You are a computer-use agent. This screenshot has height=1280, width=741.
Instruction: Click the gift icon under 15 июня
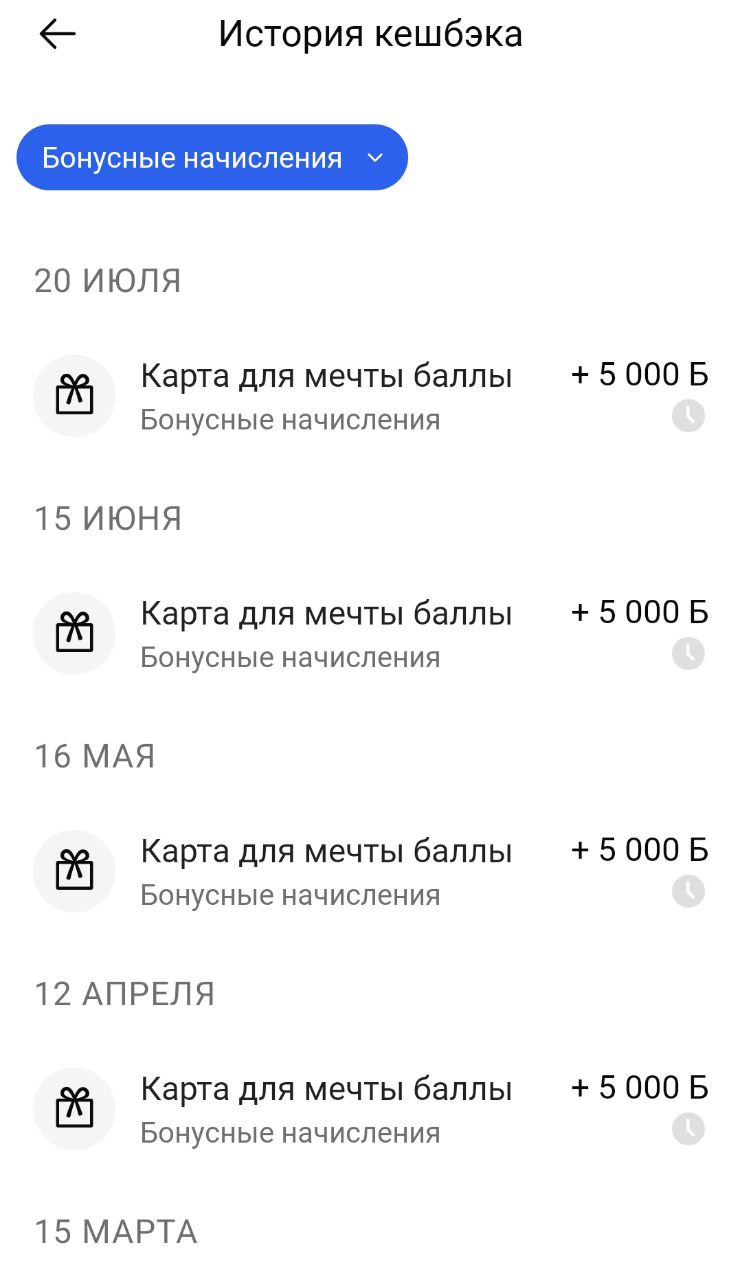point(74,633)
